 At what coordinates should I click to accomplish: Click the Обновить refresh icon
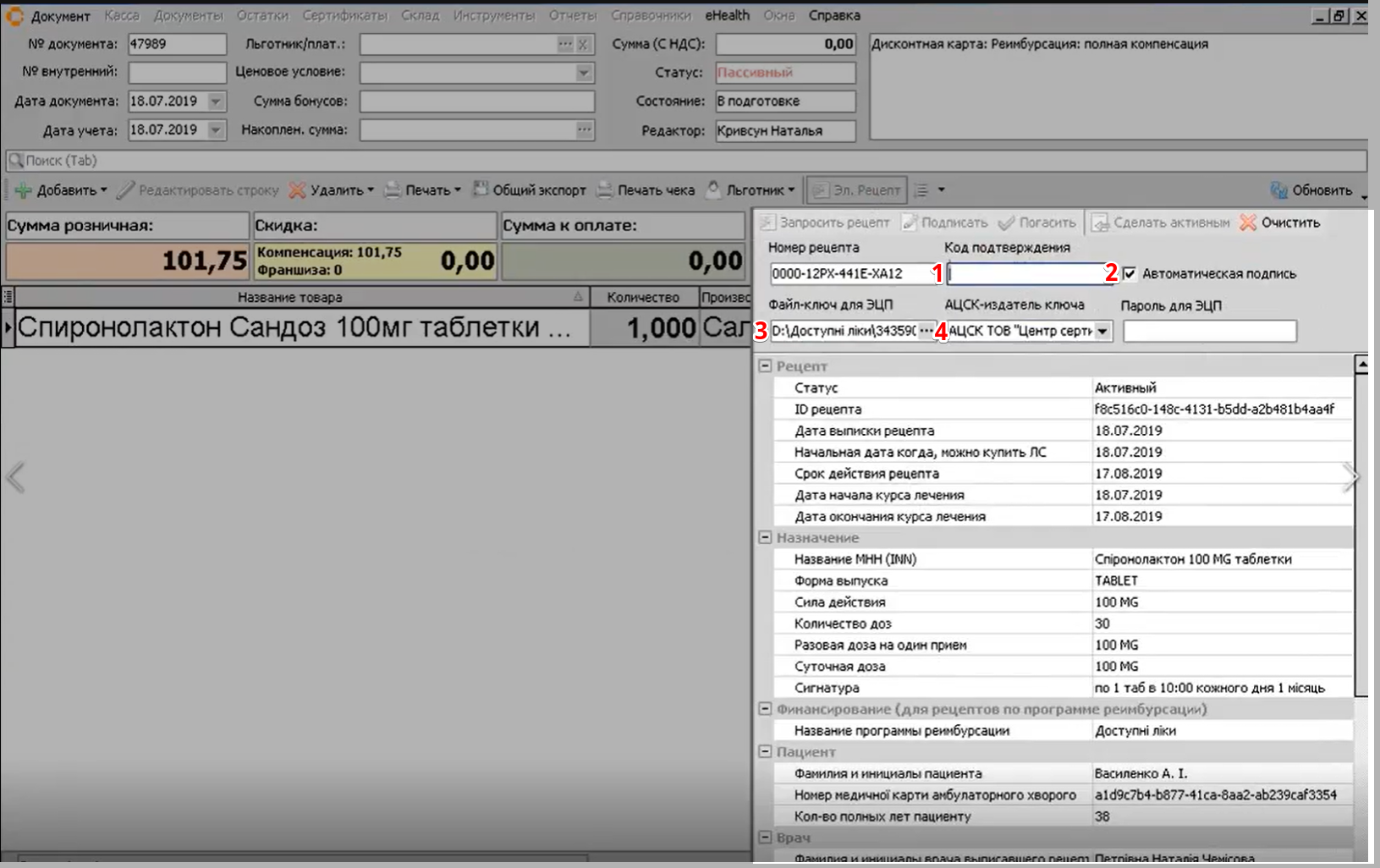point(1278,190)
